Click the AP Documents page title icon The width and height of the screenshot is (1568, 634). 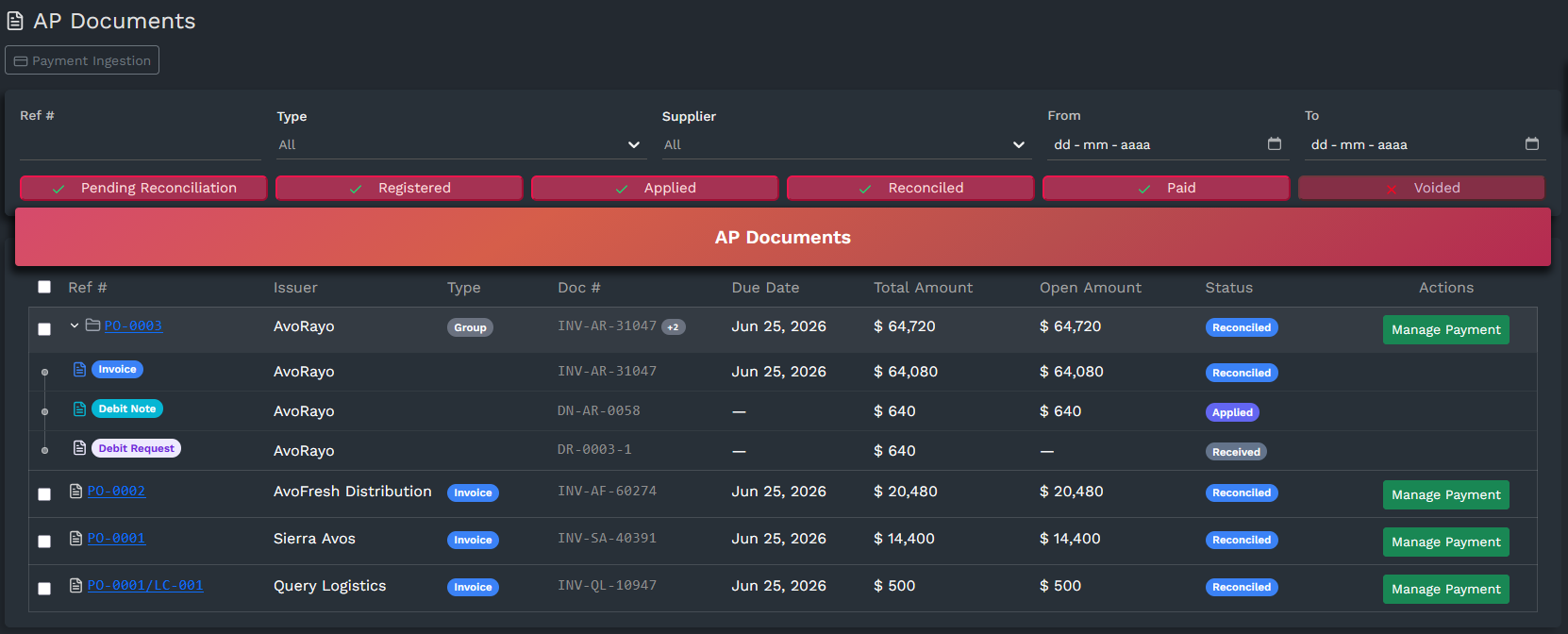tap(15, 21)
